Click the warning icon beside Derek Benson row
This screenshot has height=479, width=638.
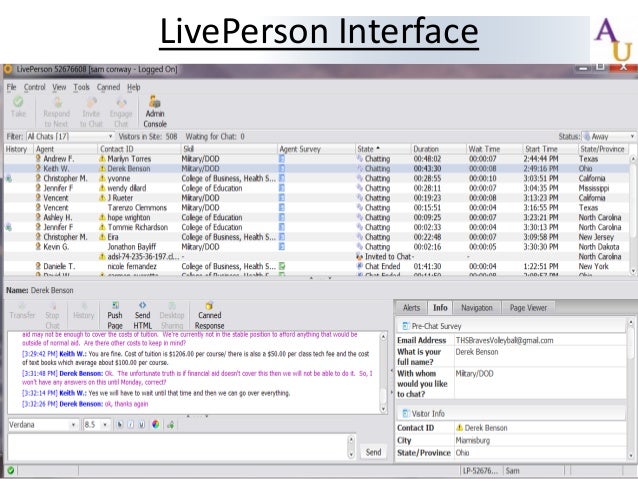[x=103, y=168]
